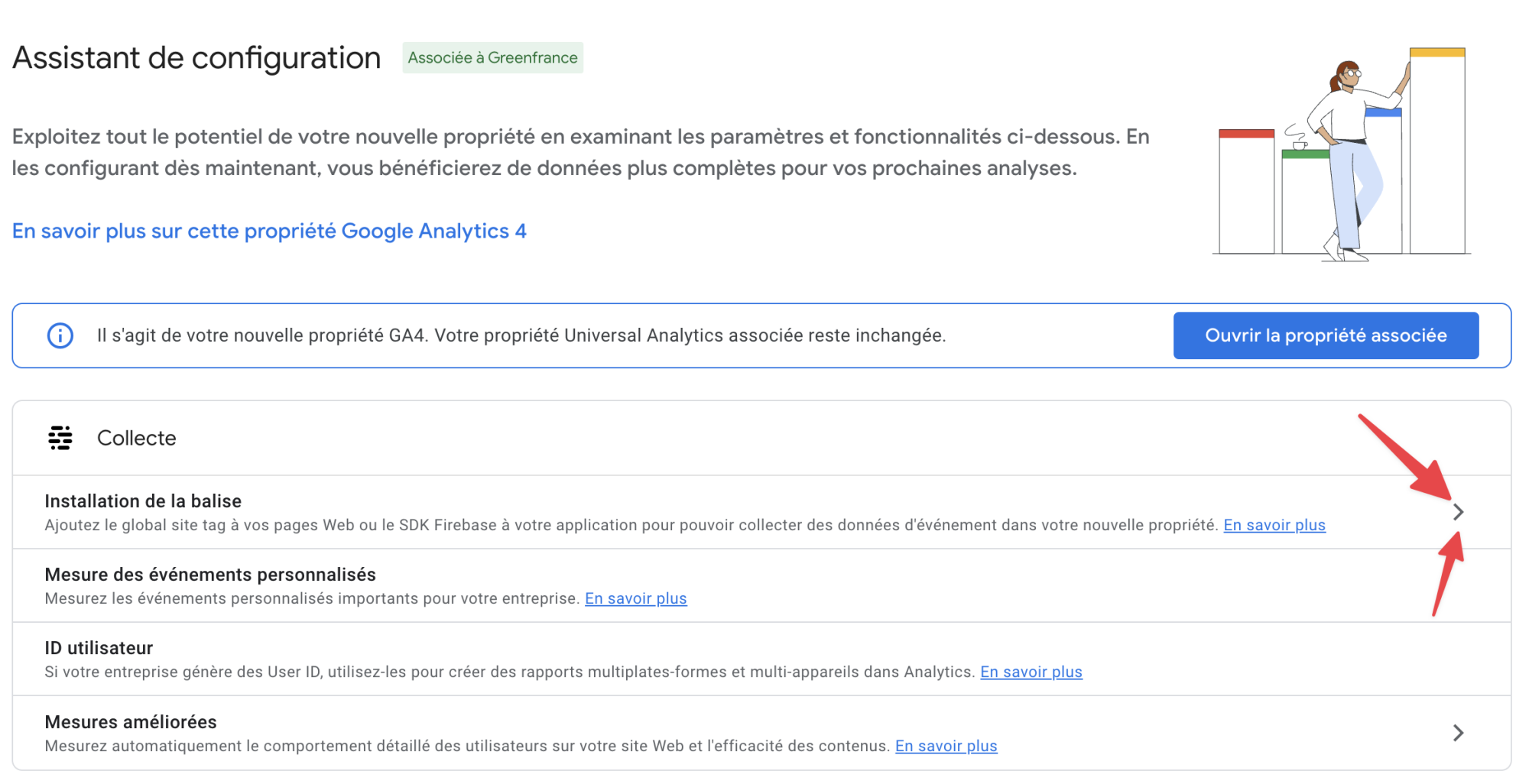
Task: Click the woman with bar chart illustration
Action: tap(1342, 153)
